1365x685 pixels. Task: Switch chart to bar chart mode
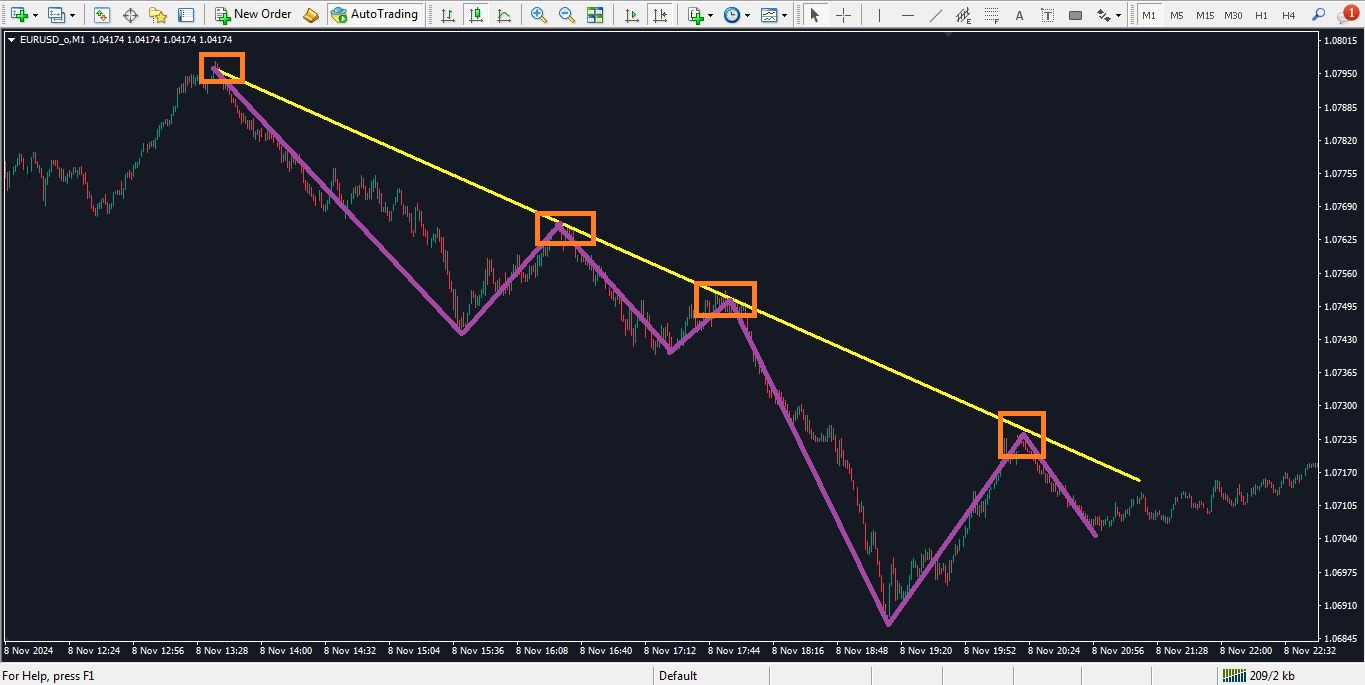tap(447, 15)
